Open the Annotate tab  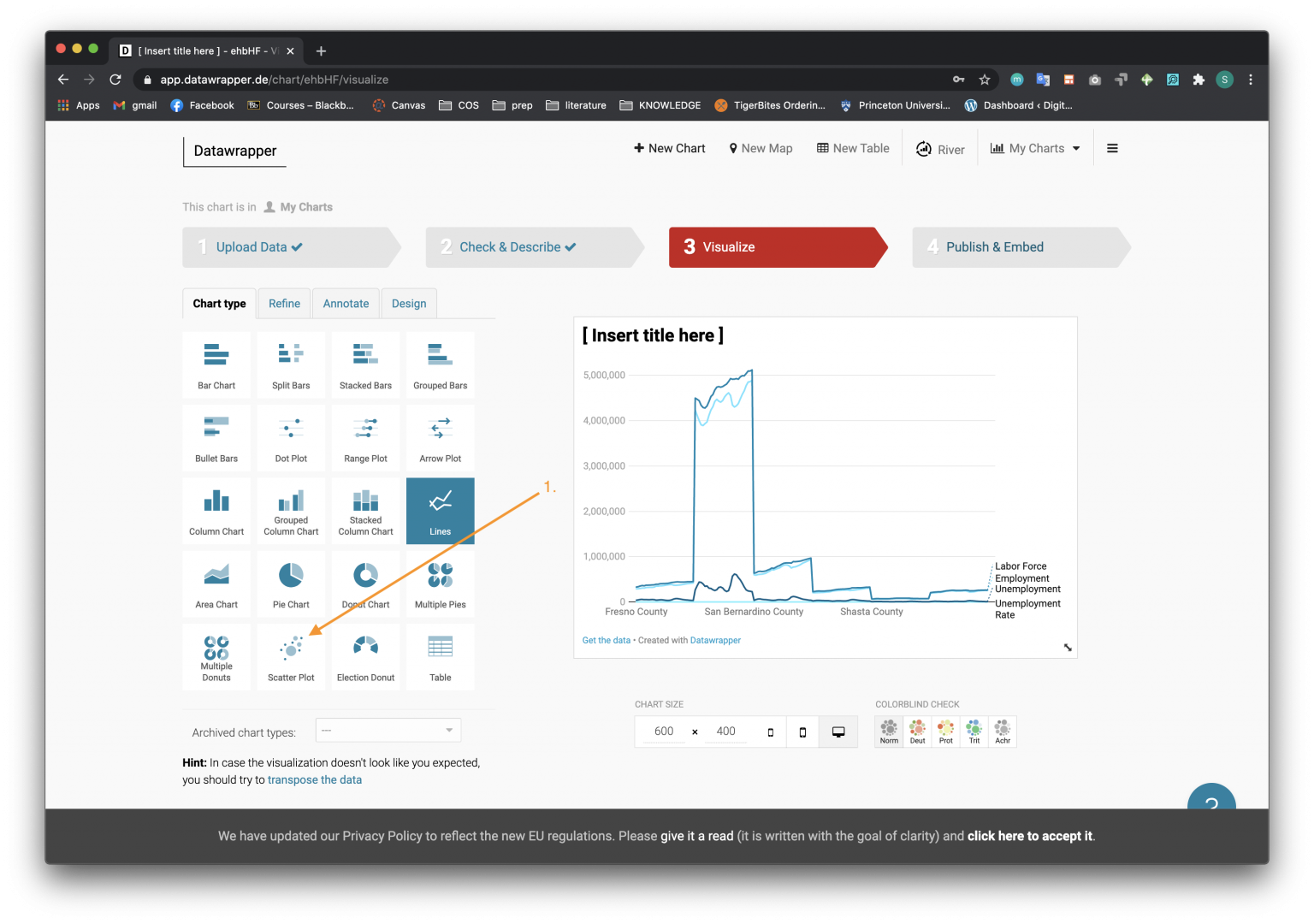point(346,303)
